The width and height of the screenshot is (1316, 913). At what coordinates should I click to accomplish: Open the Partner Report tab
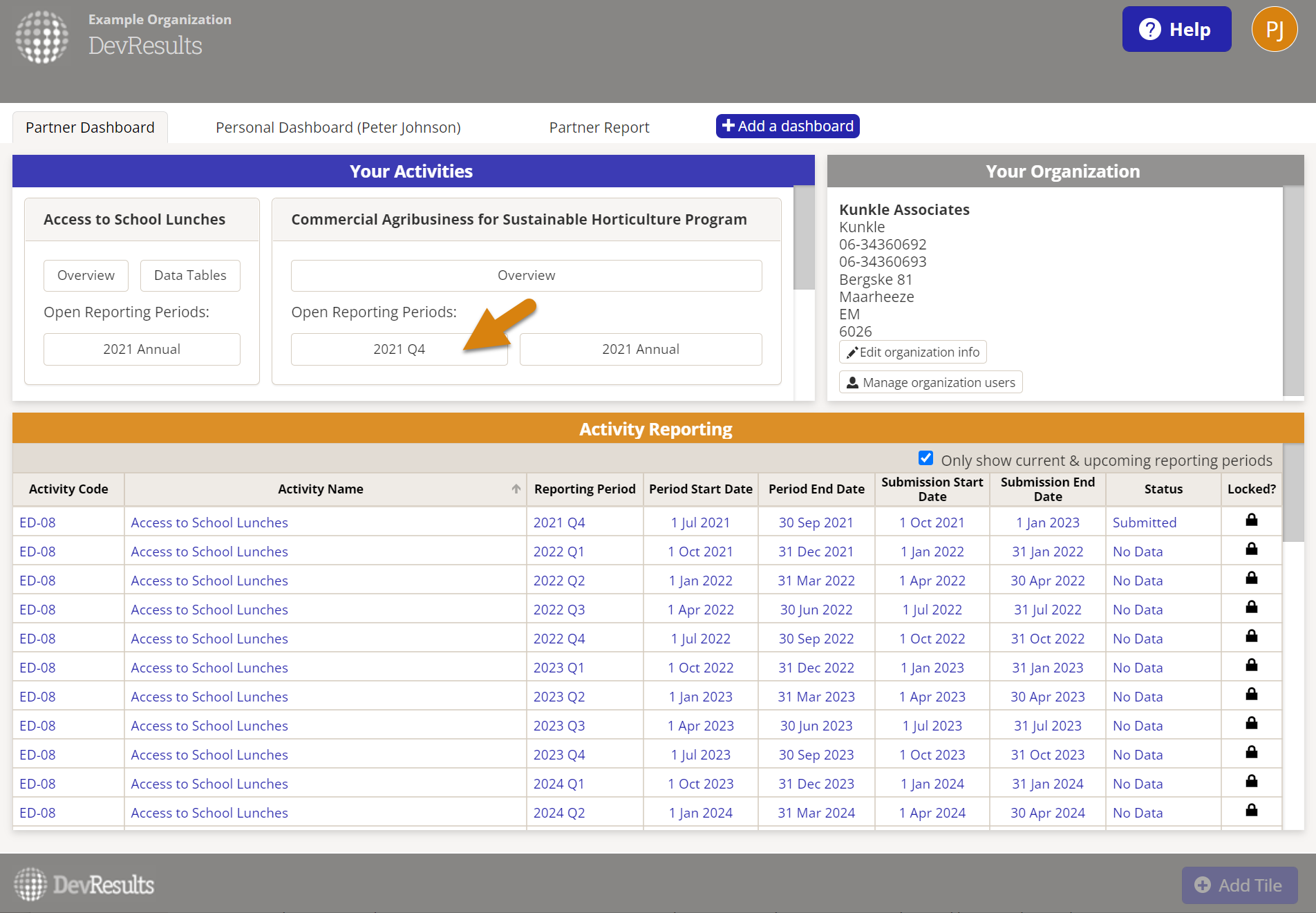(x=599, y=127)
